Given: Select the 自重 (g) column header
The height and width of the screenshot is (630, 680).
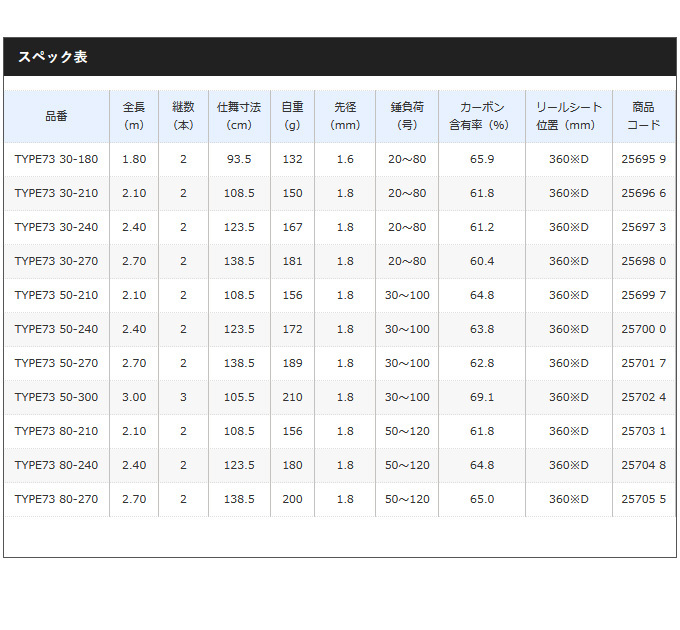Looking at the screenshot, I should pyautogui.click(x=292, y=116).
